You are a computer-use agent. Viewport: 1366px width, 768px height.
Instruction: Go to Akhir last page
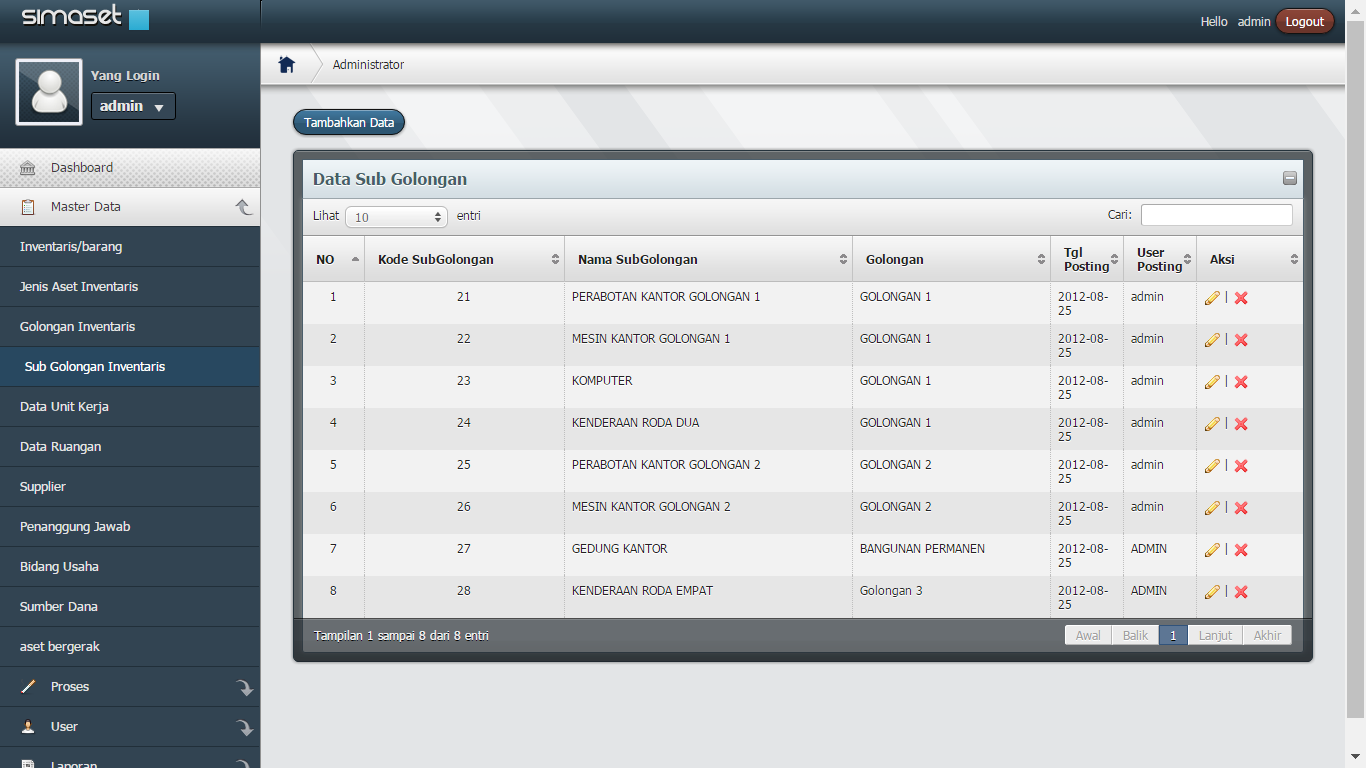[x=1267, y=635]
